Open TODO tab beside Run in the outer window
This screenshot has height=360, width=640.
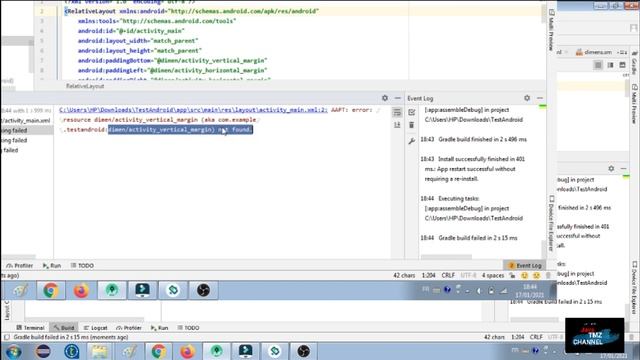click(189, 327)
